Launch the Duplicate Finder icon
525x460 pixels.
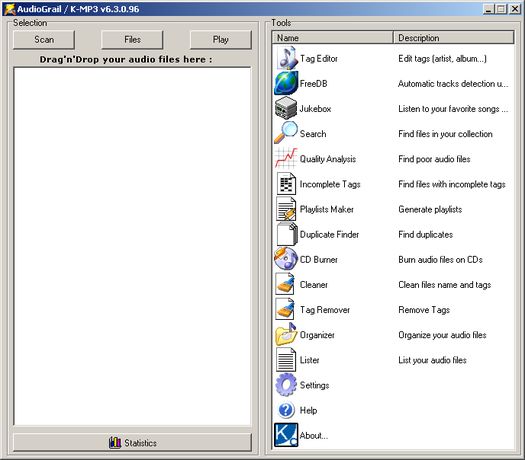click(287, 234)
